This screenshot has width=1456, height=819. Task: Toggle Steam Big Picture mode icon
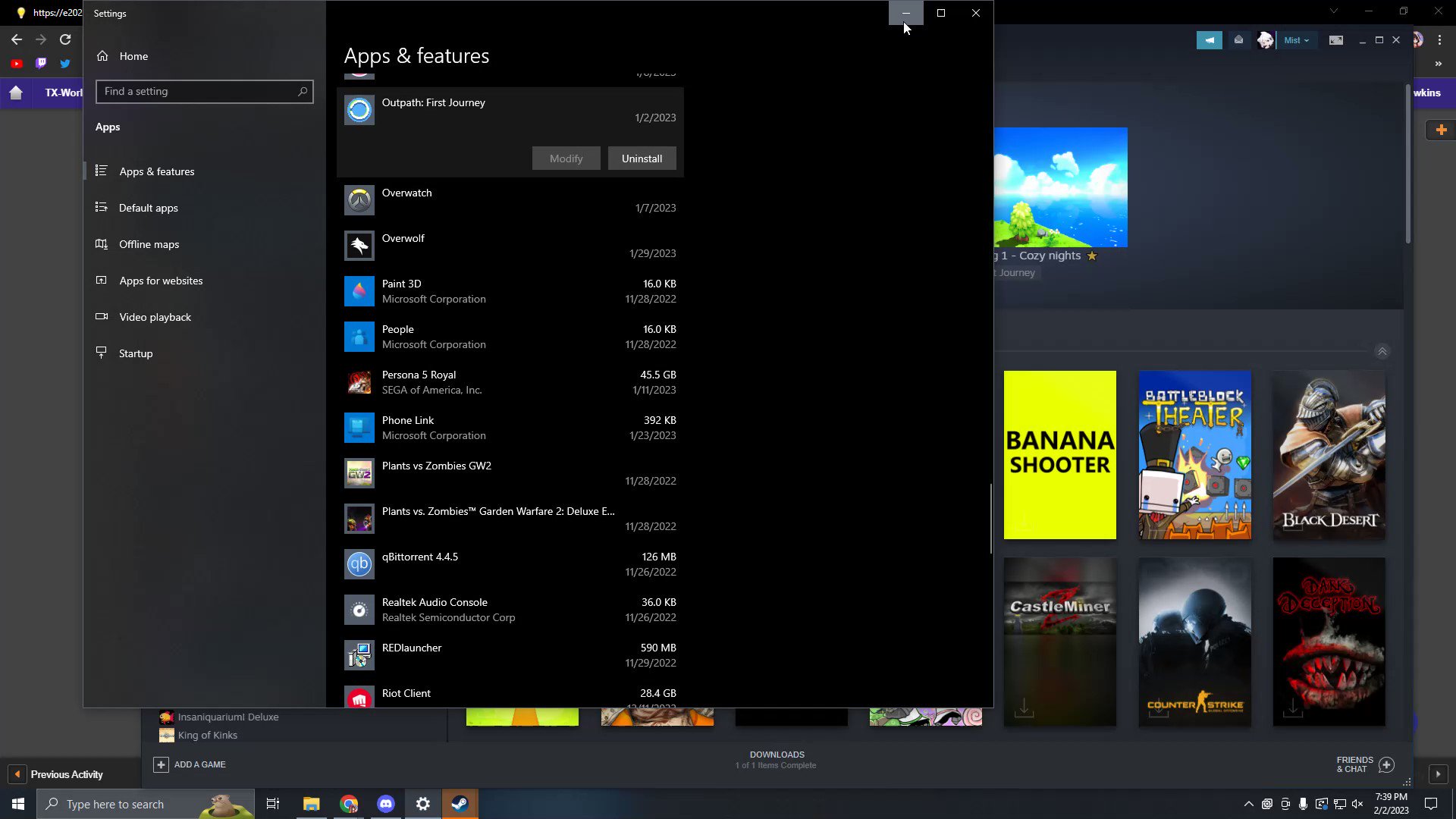pyautogui.click(x=1335, y=40)
